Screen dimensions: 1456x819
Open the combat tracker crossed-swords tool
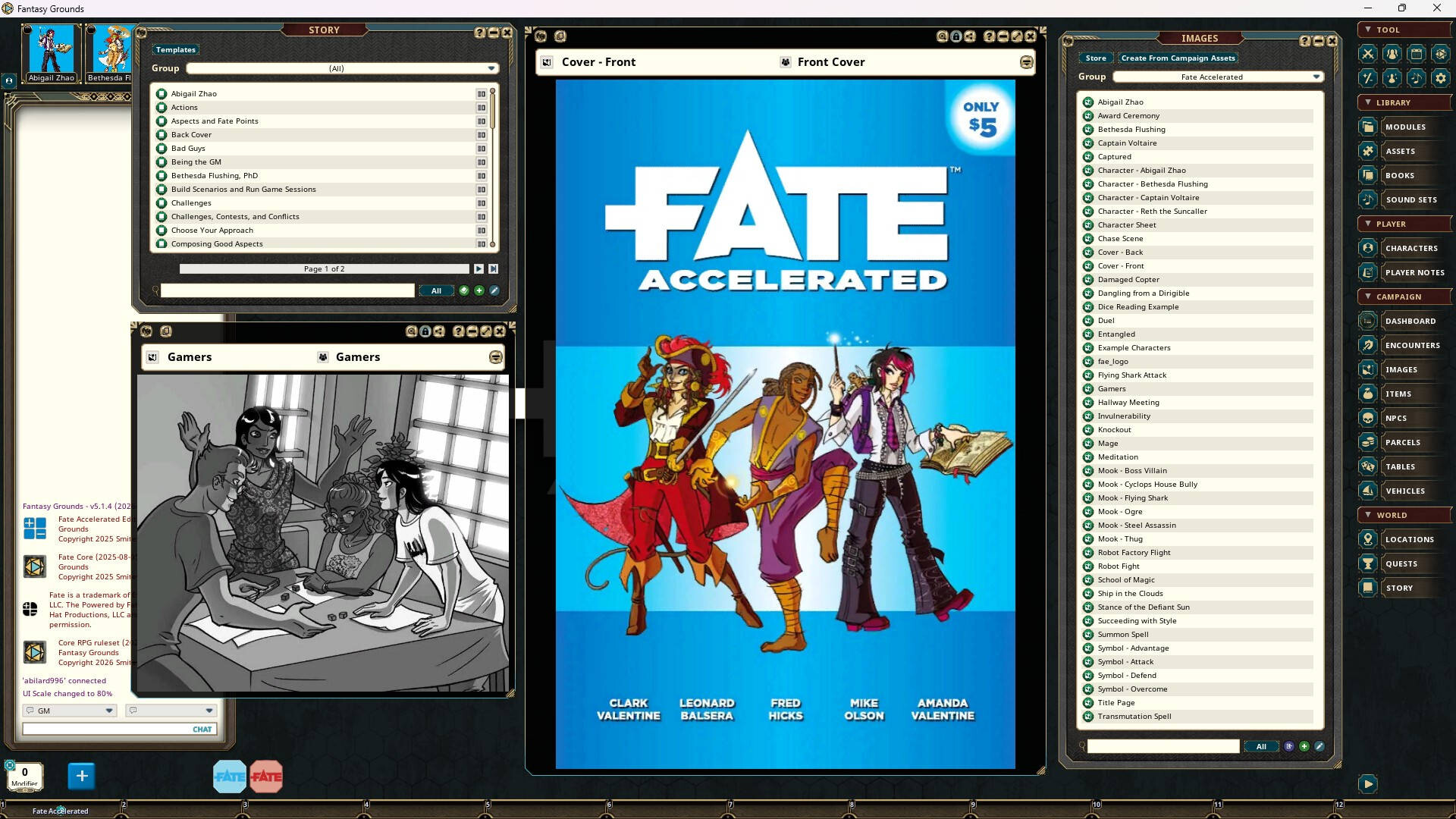[x=1367, y=54]
